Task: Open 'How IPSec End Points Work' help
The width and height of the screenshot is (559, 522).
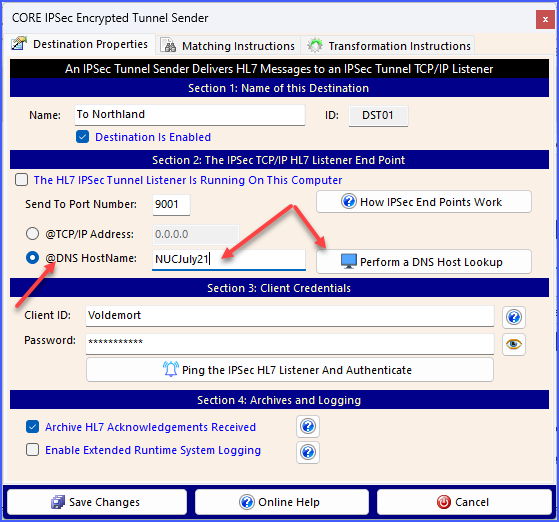Action: pos(424,202)
